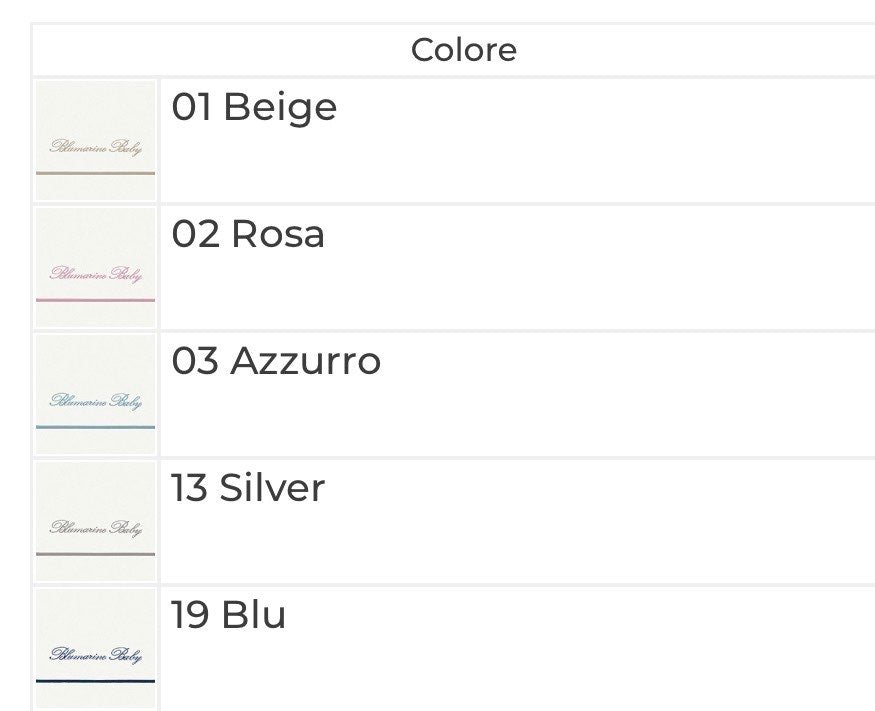Select the "01 Beige" color label
The image size is (875, 711).
(254, 107)
